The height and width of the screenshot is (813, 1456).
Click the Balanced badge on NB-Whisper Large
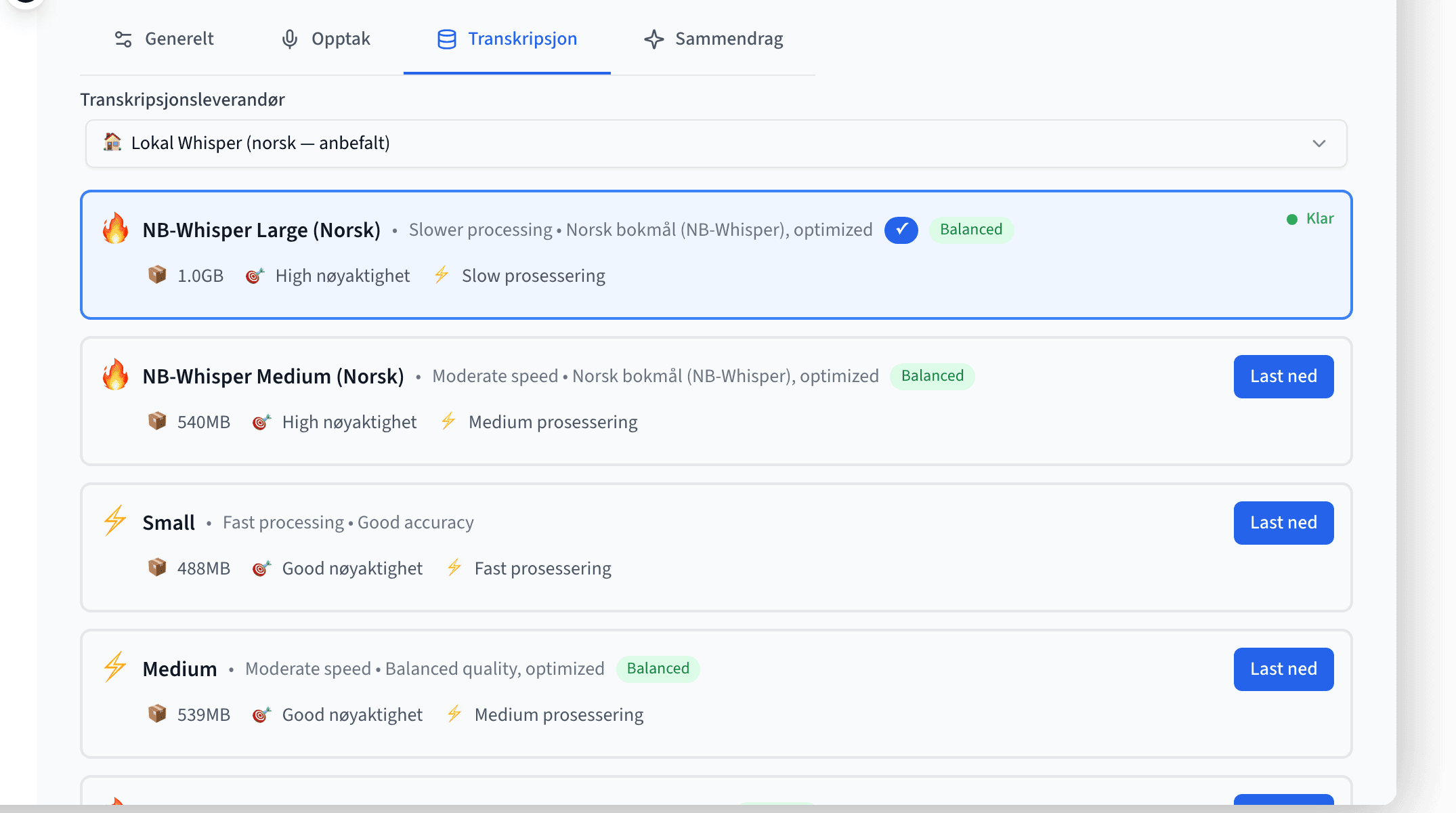pyautogui.click(x=971, y=230)
